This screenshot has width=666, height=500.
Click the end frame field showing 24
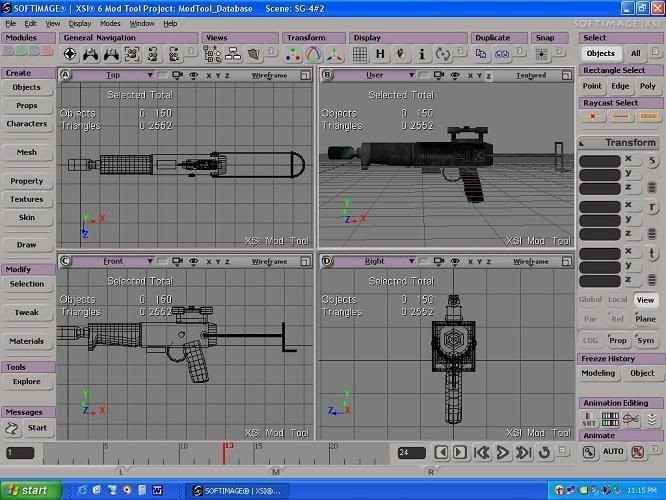(411, 452)
